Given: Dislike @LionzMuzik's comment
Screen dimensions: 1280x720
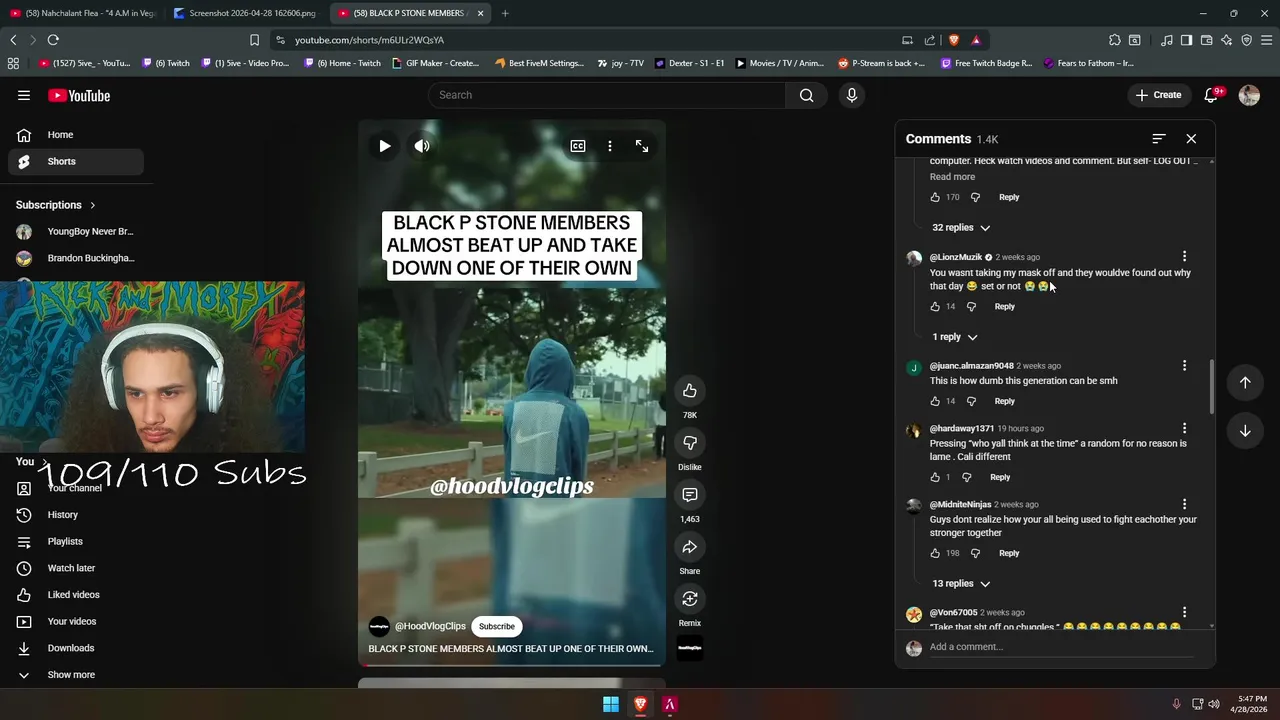Looking at the screenshot, I should (971, 307).
